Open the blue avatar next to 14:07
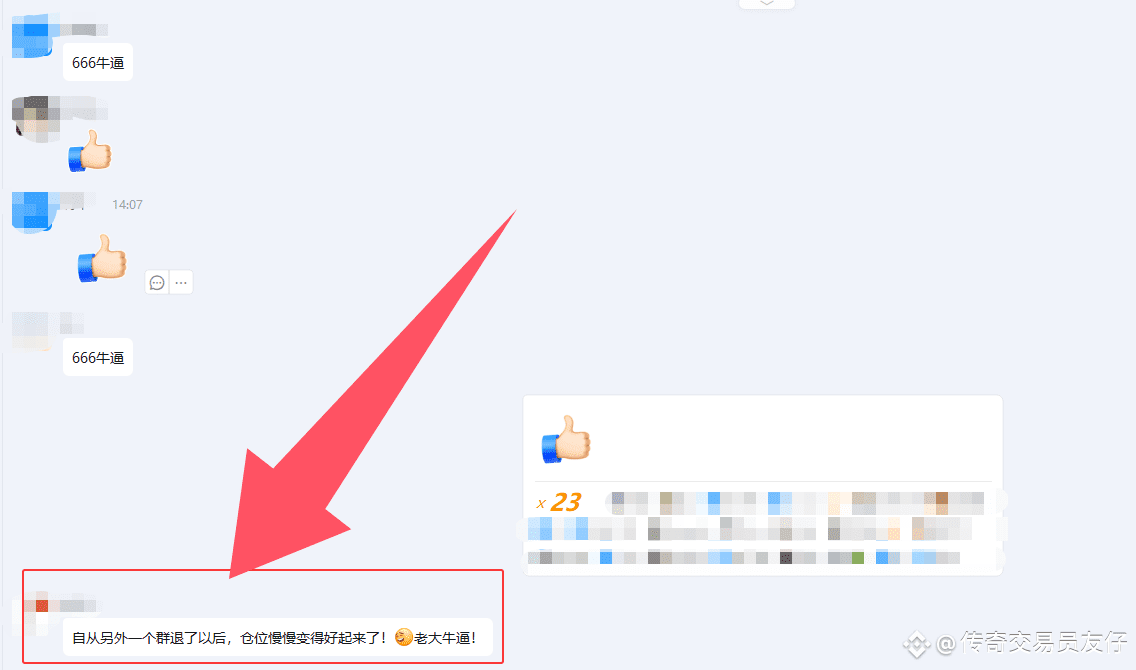The image size is (1136, 670). point(30,212)
